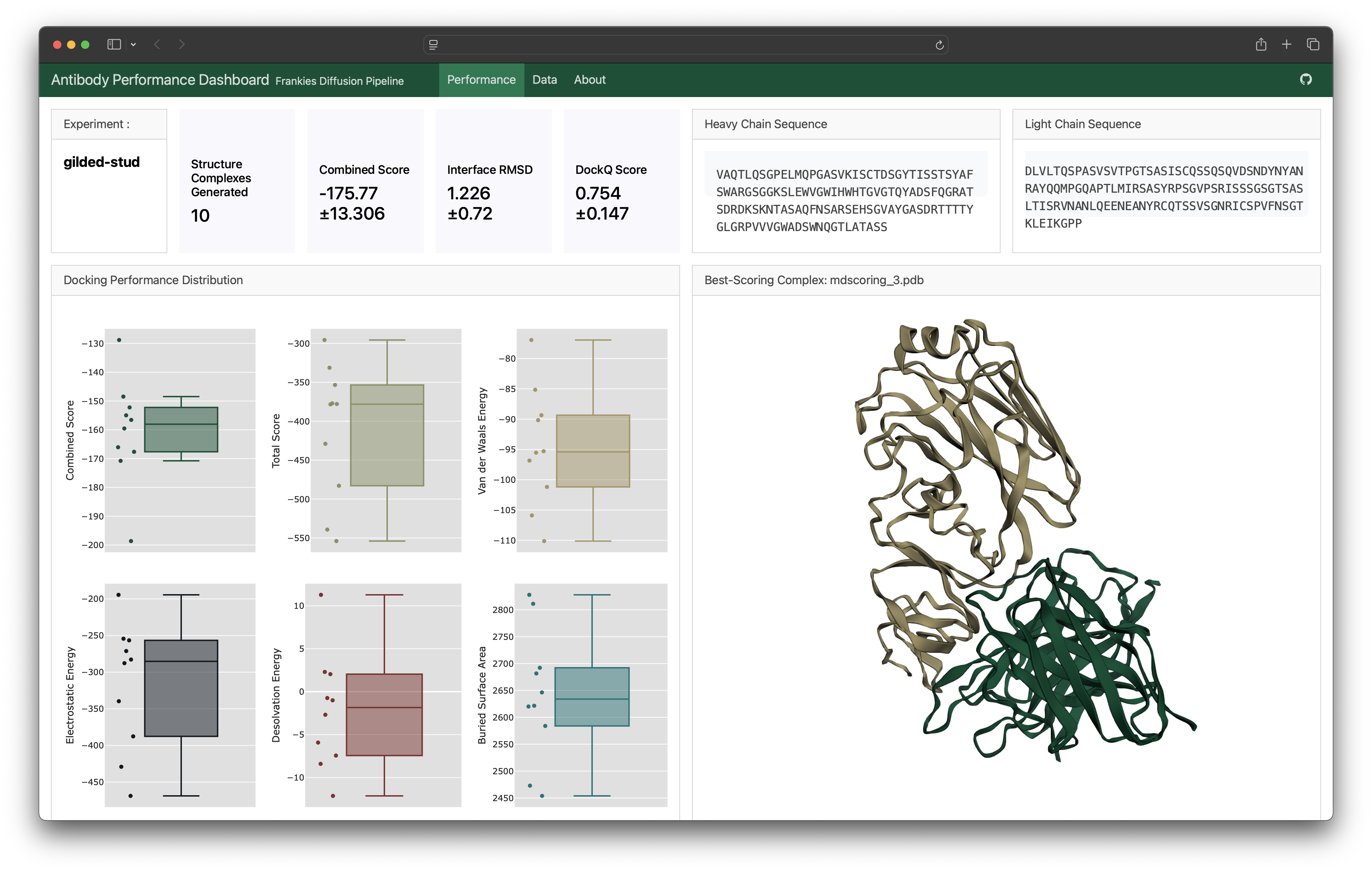The height and width of the screenshot is (872, 1372).
Task: Reload the page with the refresh icon
Action: pos(939,45)
